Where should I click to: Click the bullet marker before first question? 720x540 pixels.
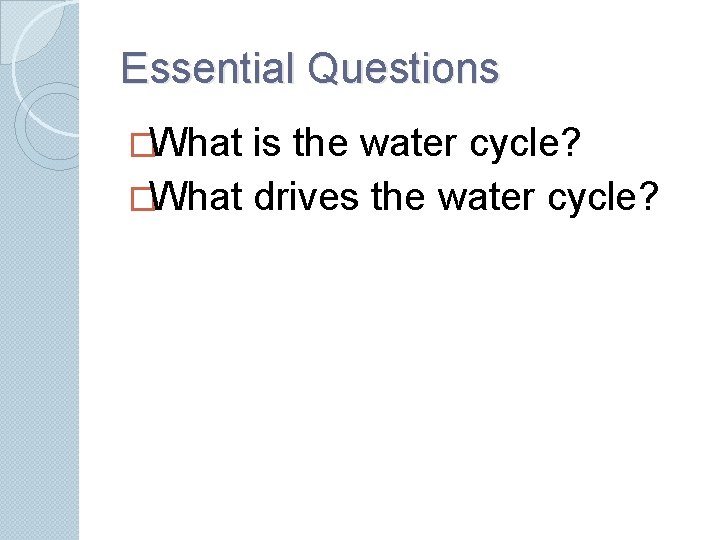151,146
